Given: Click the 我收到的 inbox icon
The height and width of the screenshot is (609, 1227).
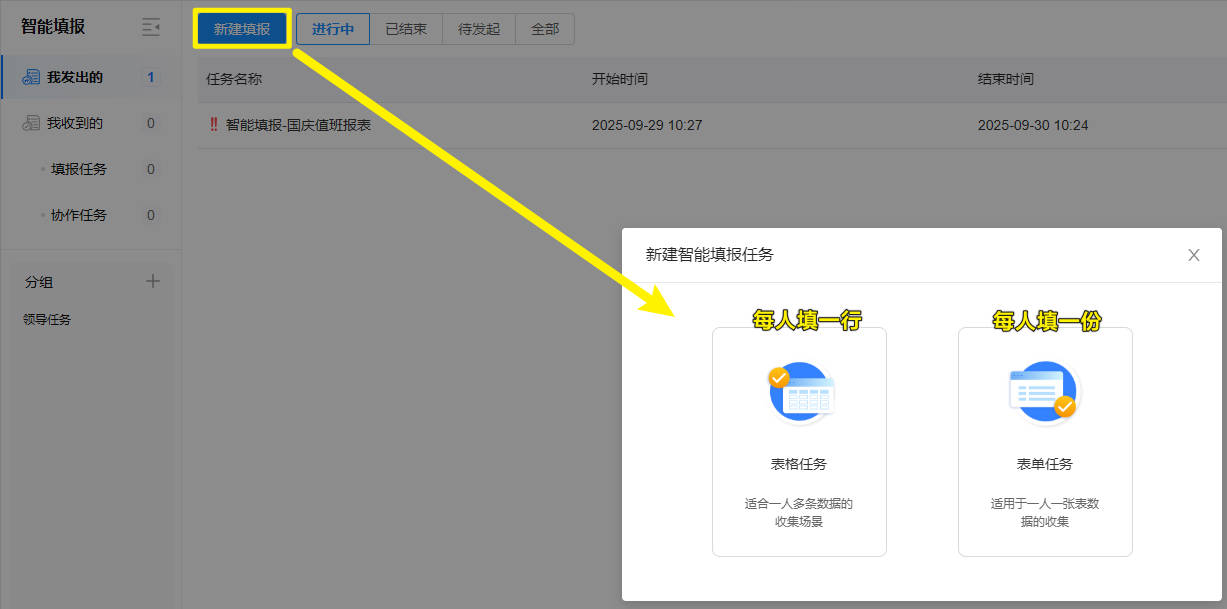Looking at the screenshot, I should point(31,124).
